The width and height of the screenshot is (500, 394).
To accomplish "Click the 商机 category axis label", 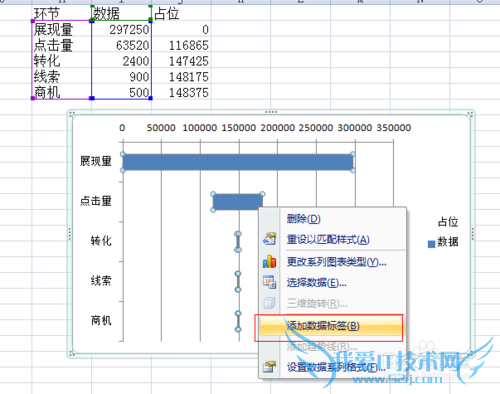I will 101,320.
